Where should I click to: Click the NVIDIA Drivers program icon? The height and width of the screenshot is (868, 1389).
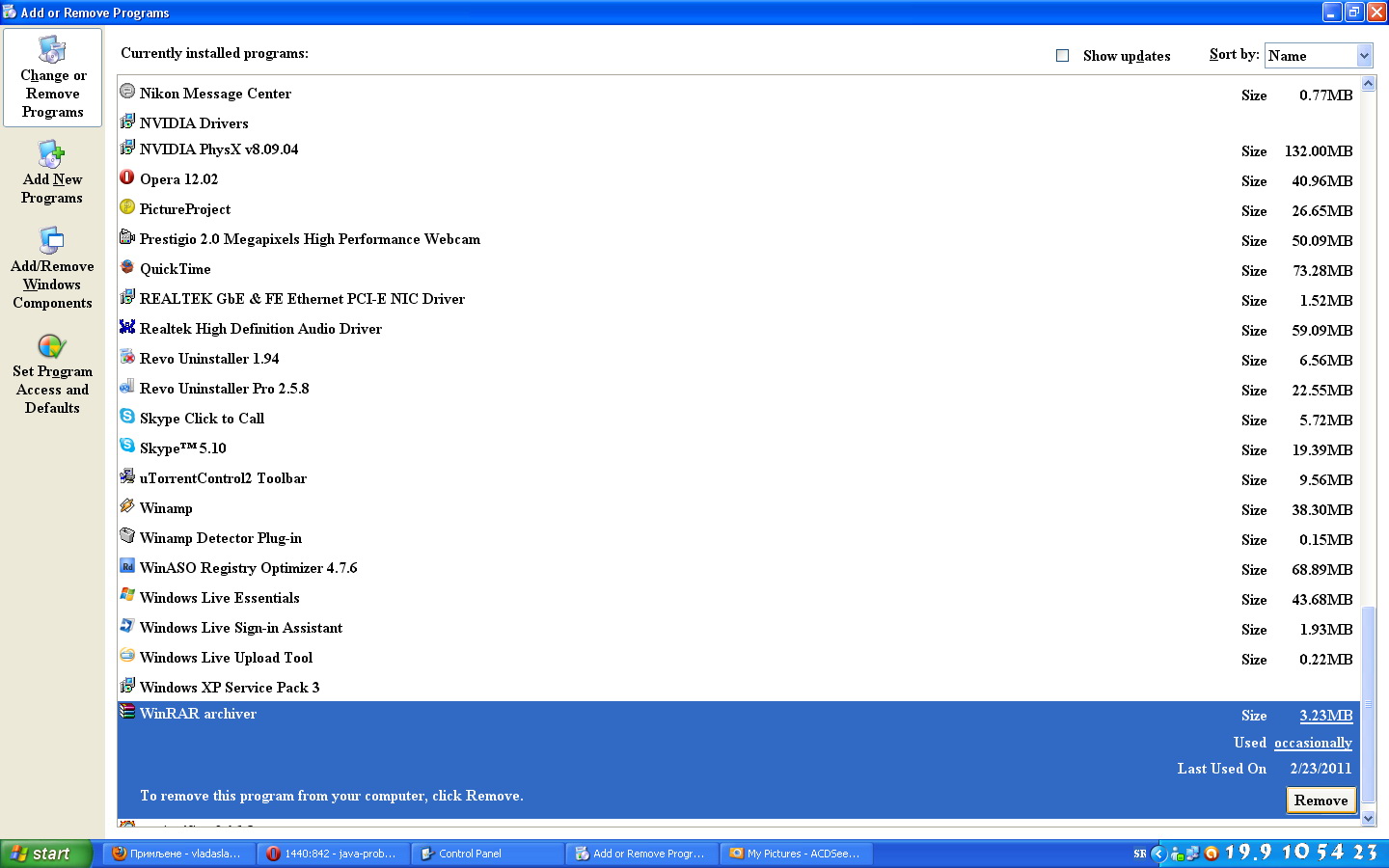(x=127, y=122)
